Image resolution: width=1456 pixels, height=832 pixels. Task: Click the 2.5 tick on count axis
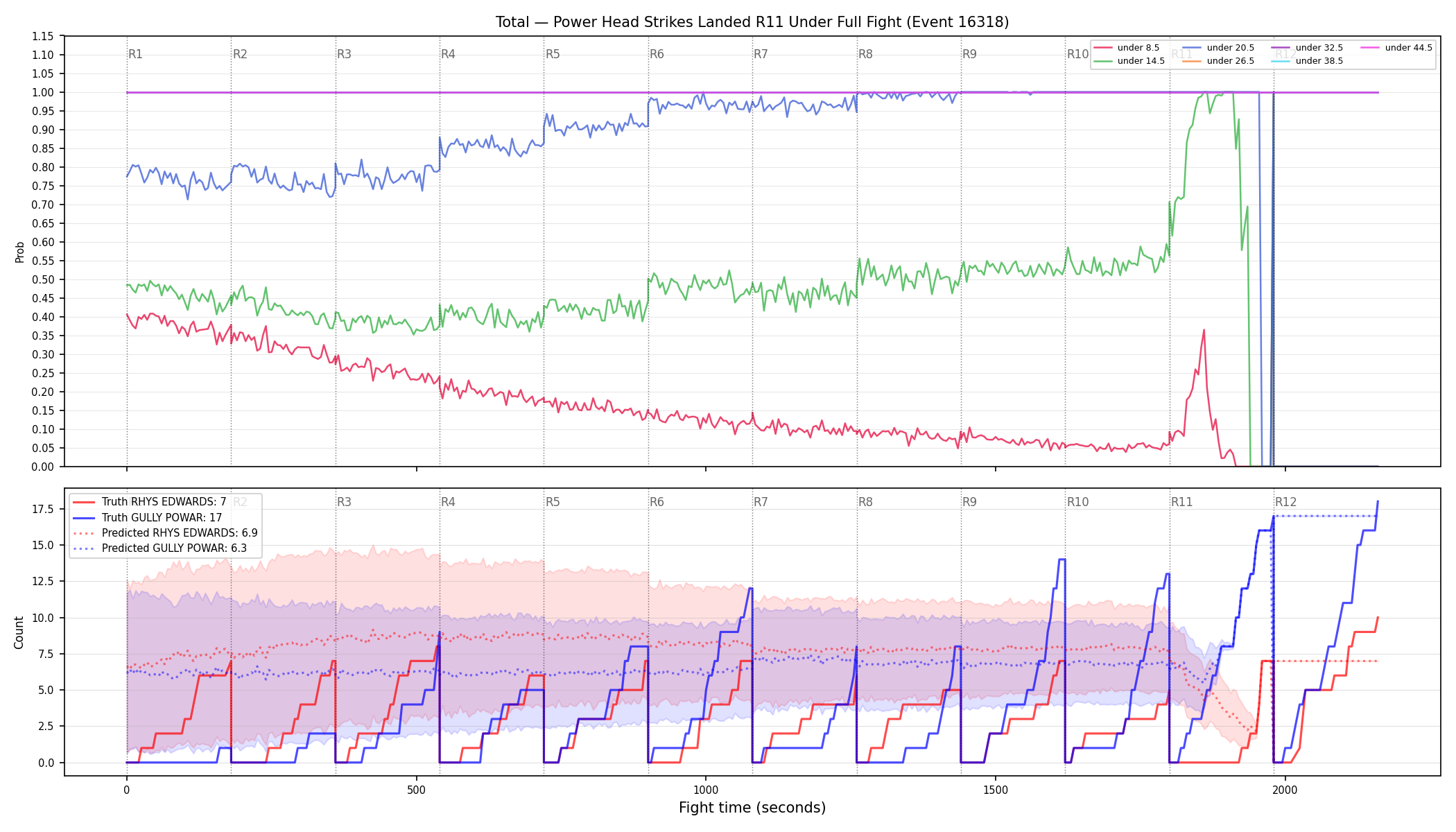point(47,726)
